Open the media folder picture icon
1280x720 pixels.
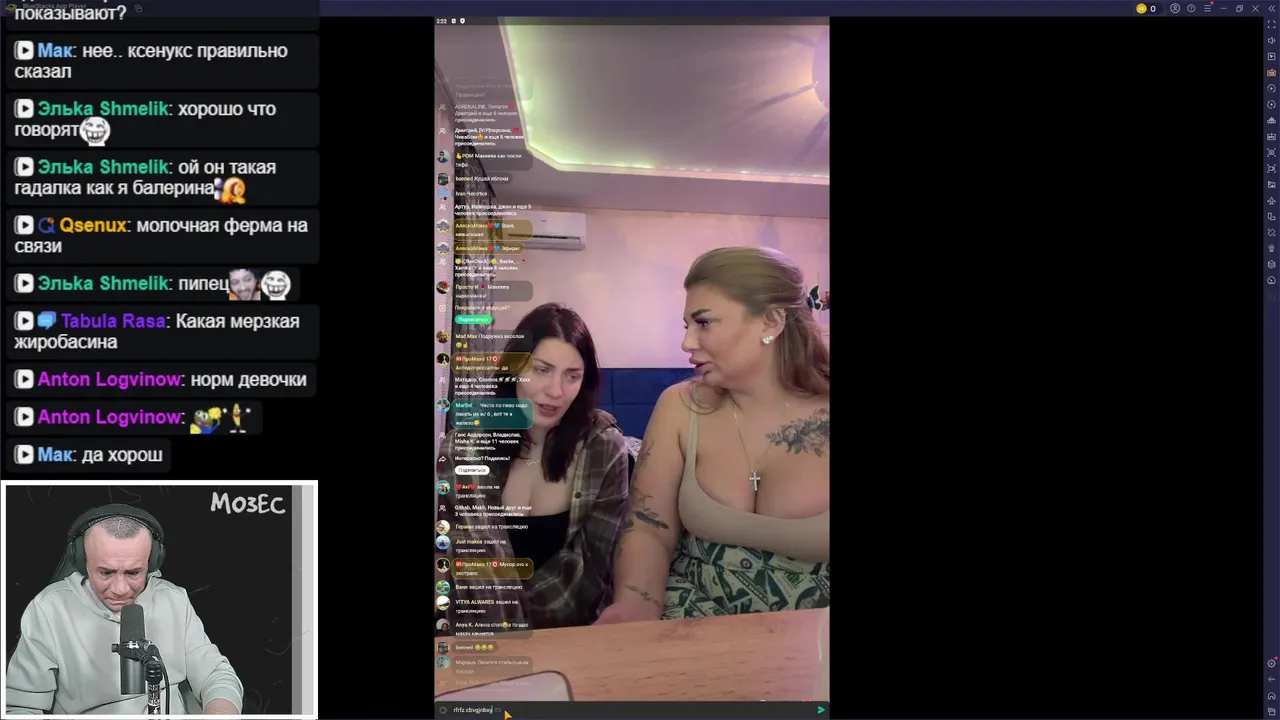click(1272, 185)
